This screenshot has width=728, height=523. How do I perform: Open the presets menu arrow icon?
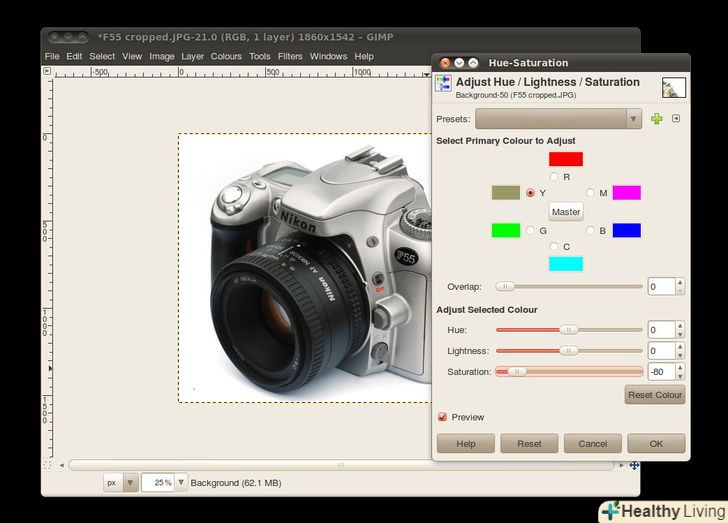tap(676, 119)
